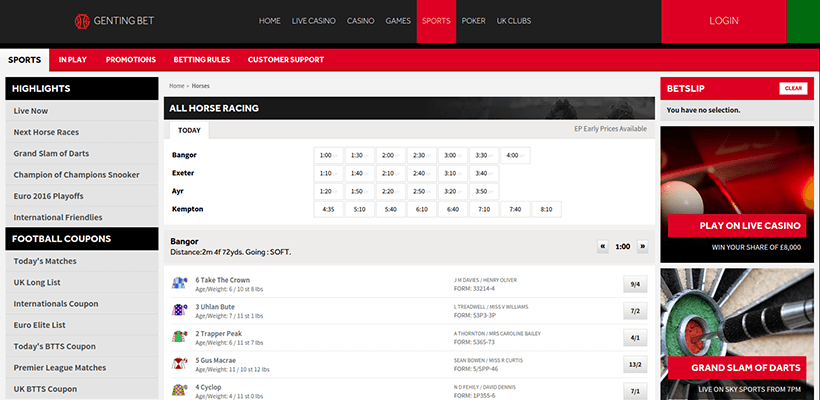Open Internationals Coupon link
Viewport: 820px width, 400px height.
82,304
